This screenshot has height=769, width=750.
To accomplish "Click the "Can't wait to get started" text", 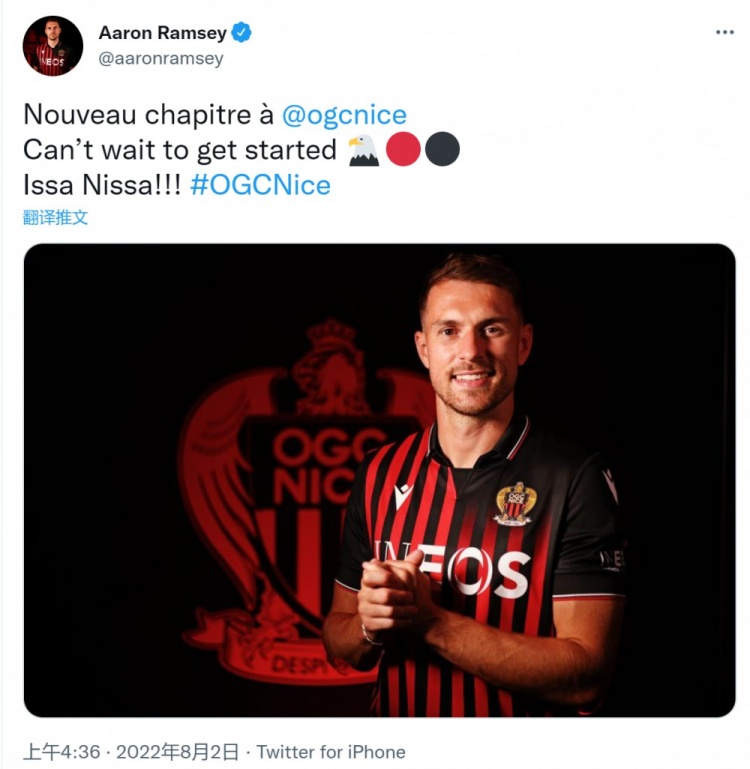I will (x=180, y=150).
